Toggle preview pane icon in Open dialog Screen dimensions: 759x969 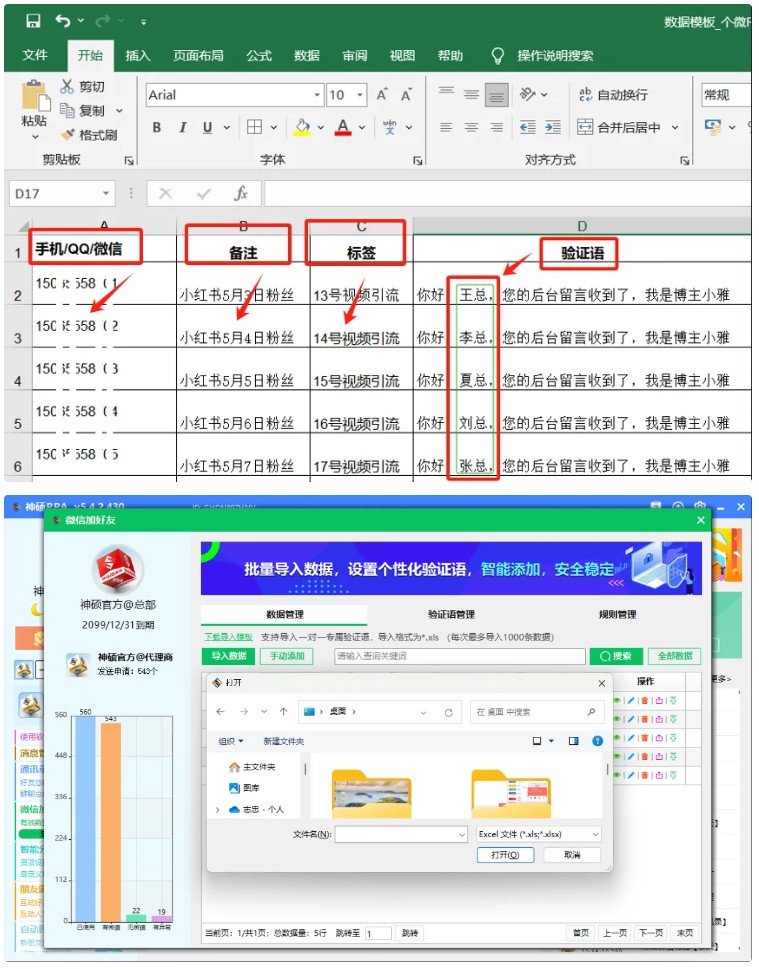tap(574, 741)
